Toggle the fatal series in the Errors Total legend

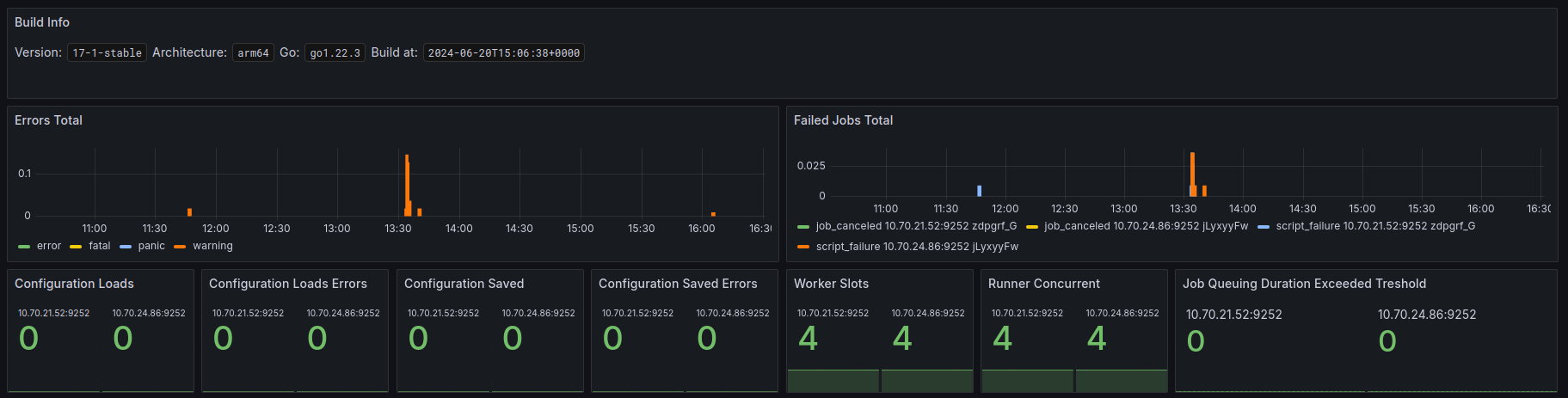tap(100, 246)
